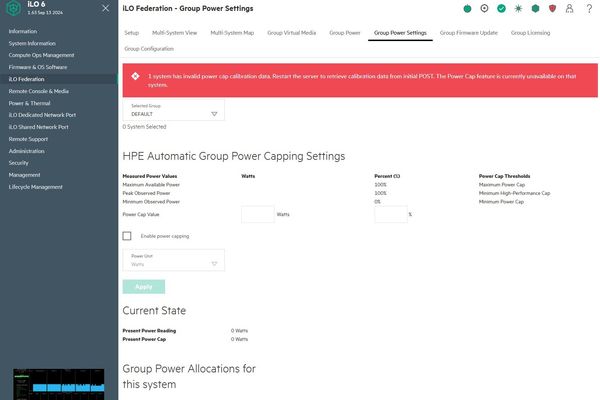
Task: Go to Compute Ops Management
Action: [x=41, y=55]
